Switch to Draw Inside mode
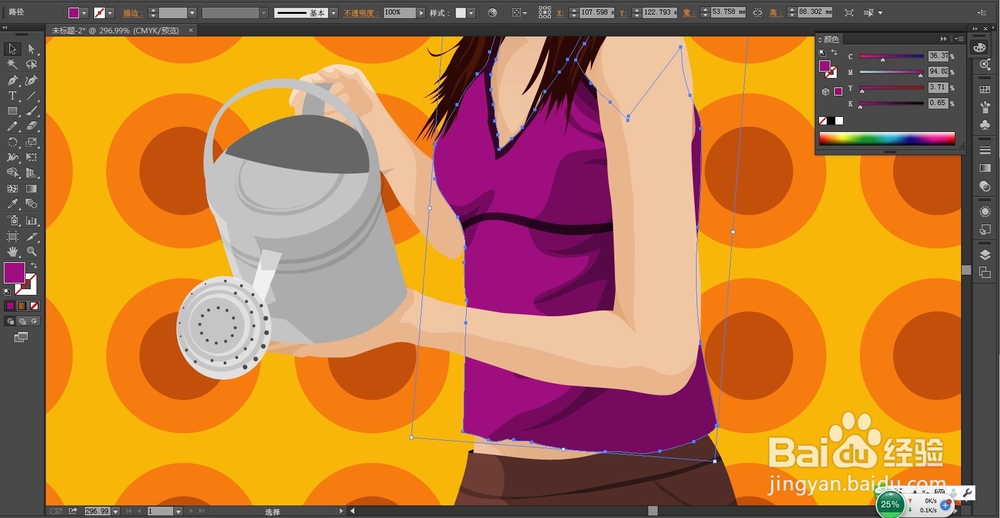The image size is (1000, 518). coord(34,321)
